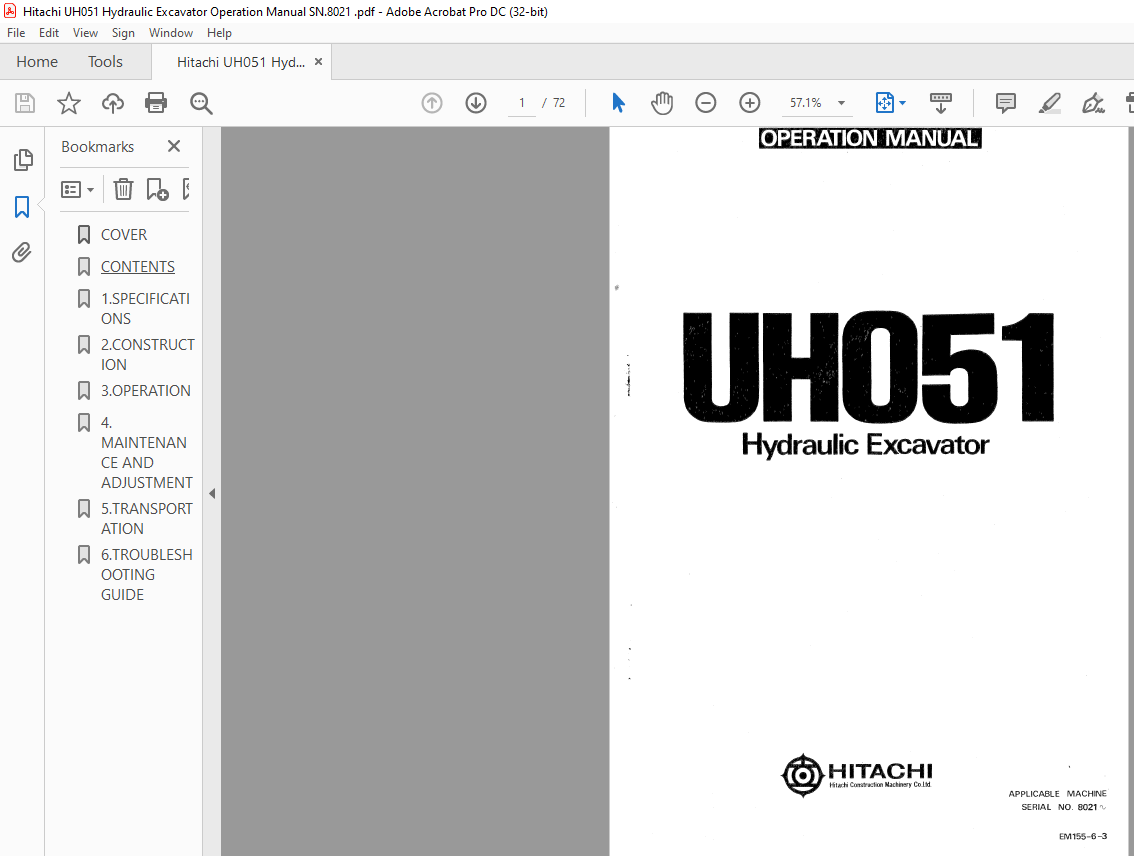Screen dimensions: 1134x856
Task: Print the document
Action: click(x=156, y=103)
